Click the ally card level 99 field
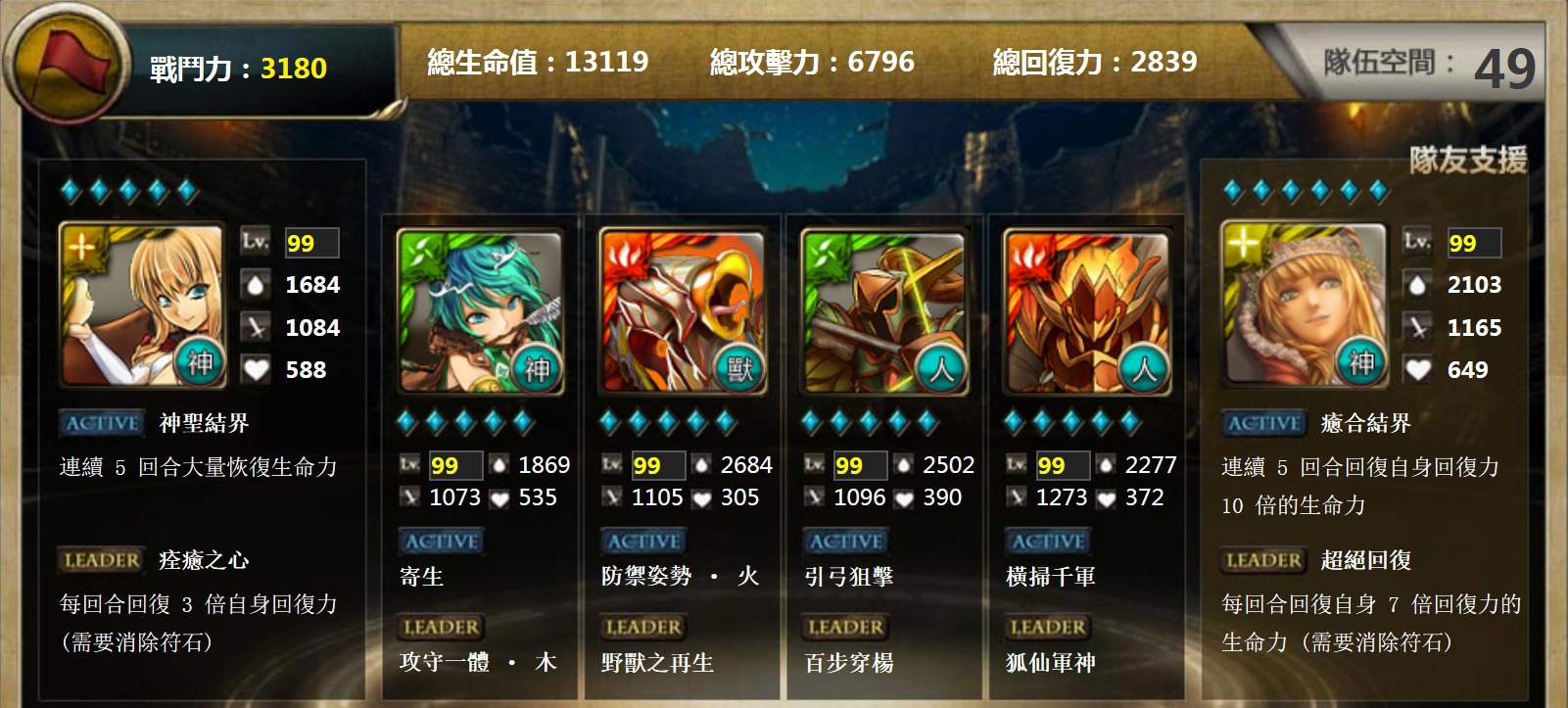Viewport: 1568px width, 708px height. point(1474,243)
